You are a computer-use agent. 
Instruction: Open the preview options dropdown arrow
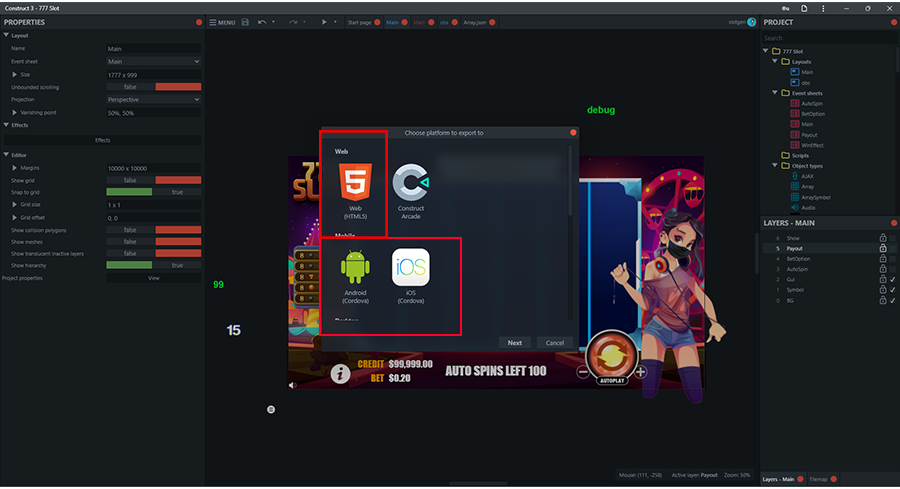[x=335, y=22]
